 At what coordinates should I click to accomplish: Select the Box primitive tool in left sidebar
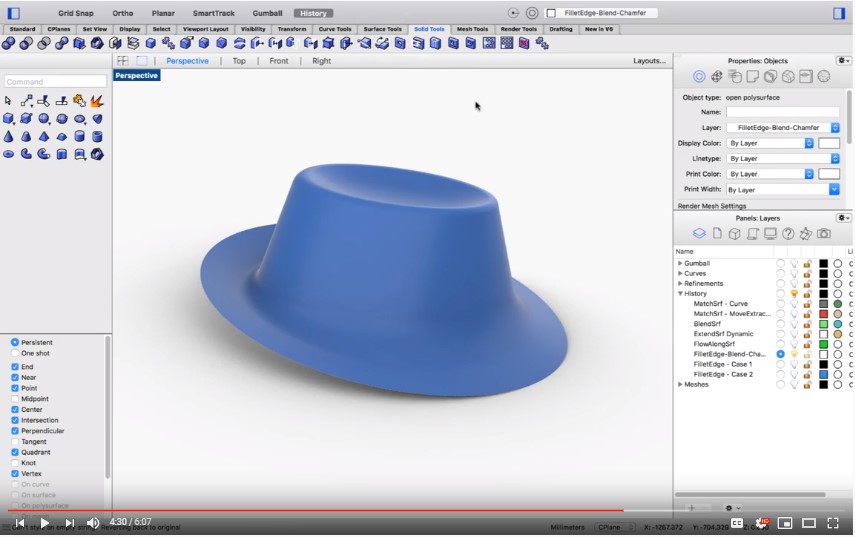point(8,118)
